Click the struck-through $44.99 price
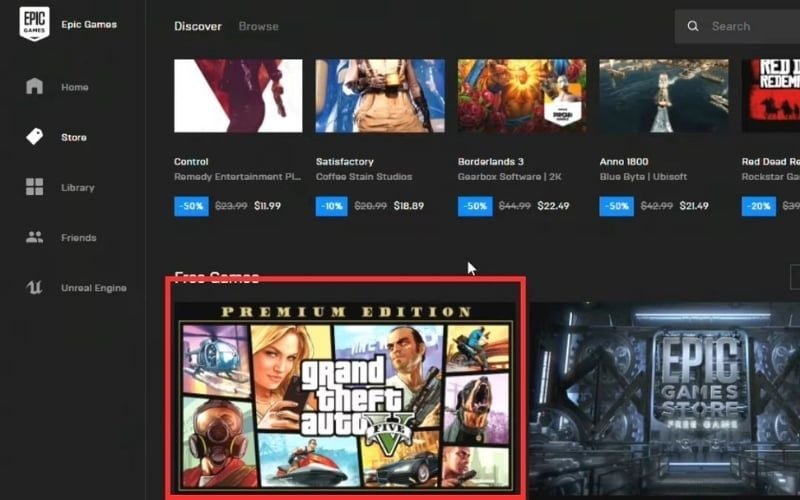The height and width of the screenshot is (500, 800). (515, 206)
